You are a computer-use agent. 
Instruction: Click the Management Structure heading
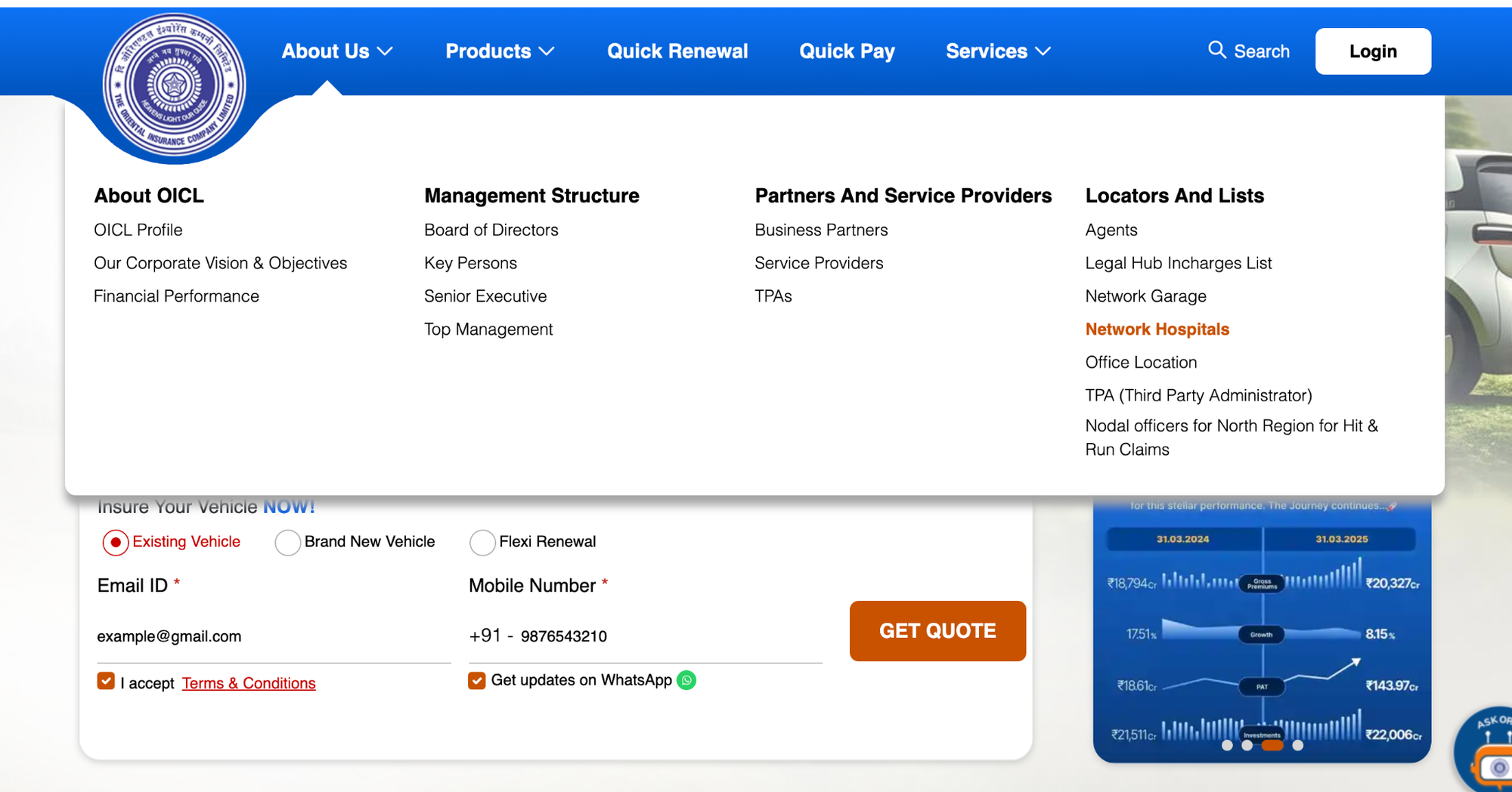pos(531,196)
